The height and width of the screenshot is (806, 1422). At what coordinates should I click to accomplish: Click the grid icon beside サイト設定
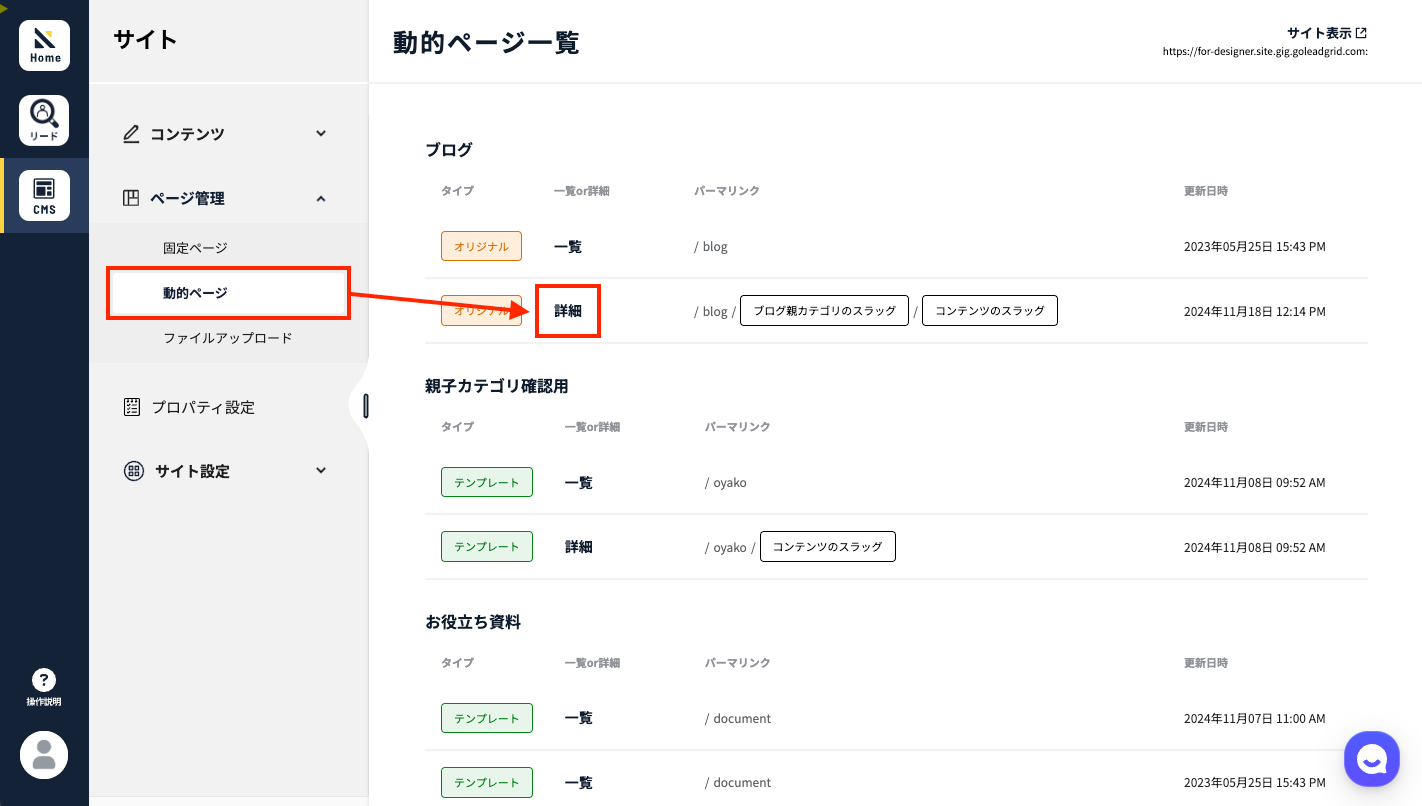point(133,471)
